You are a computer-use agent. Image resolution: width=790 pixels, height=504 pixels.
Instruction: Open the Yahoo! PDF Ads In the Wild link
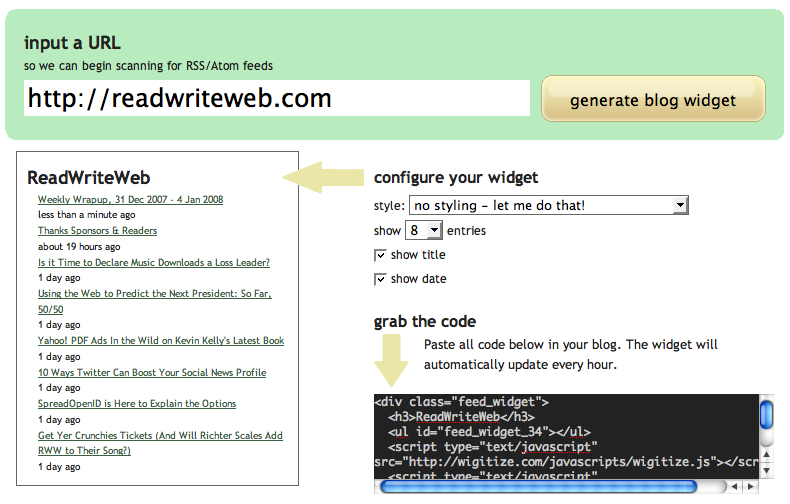[161, 341]
